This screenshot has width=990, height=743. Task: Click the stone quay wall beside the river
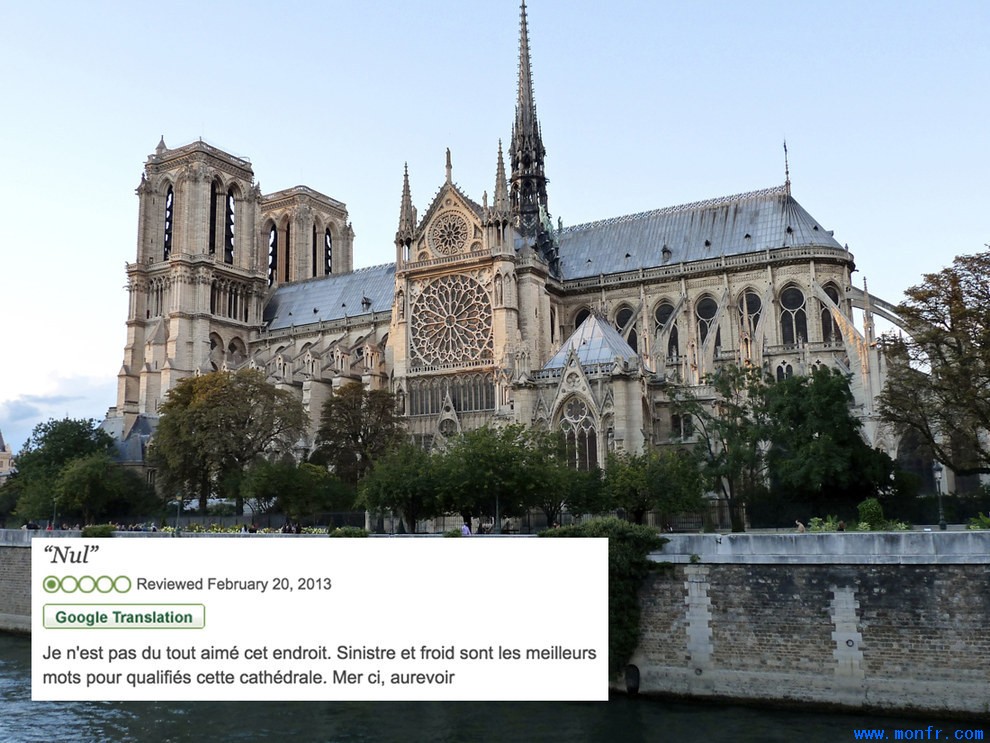(814, 622)
